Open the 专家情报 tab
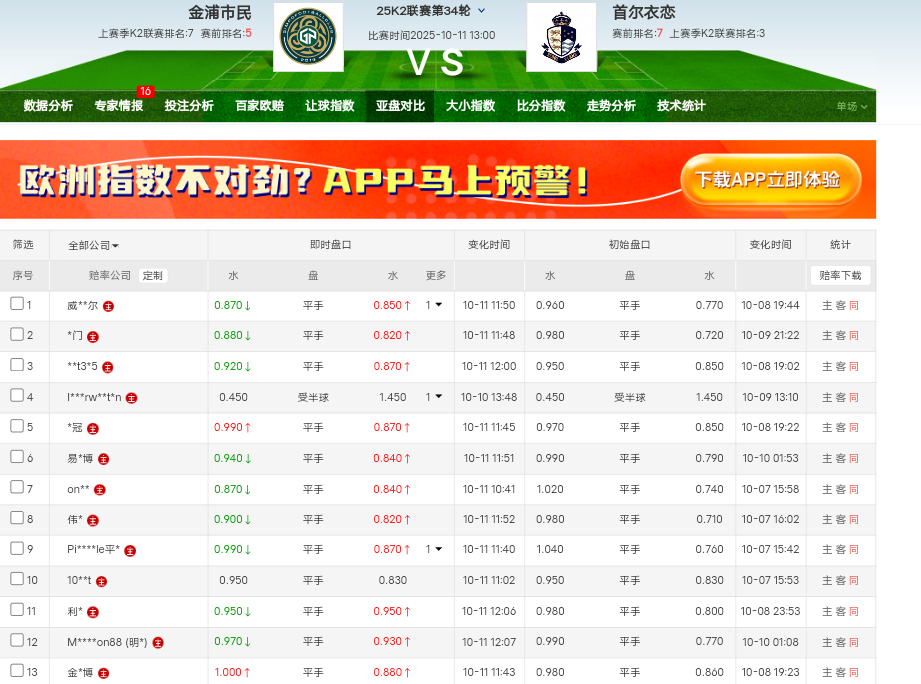 (119, 106)
